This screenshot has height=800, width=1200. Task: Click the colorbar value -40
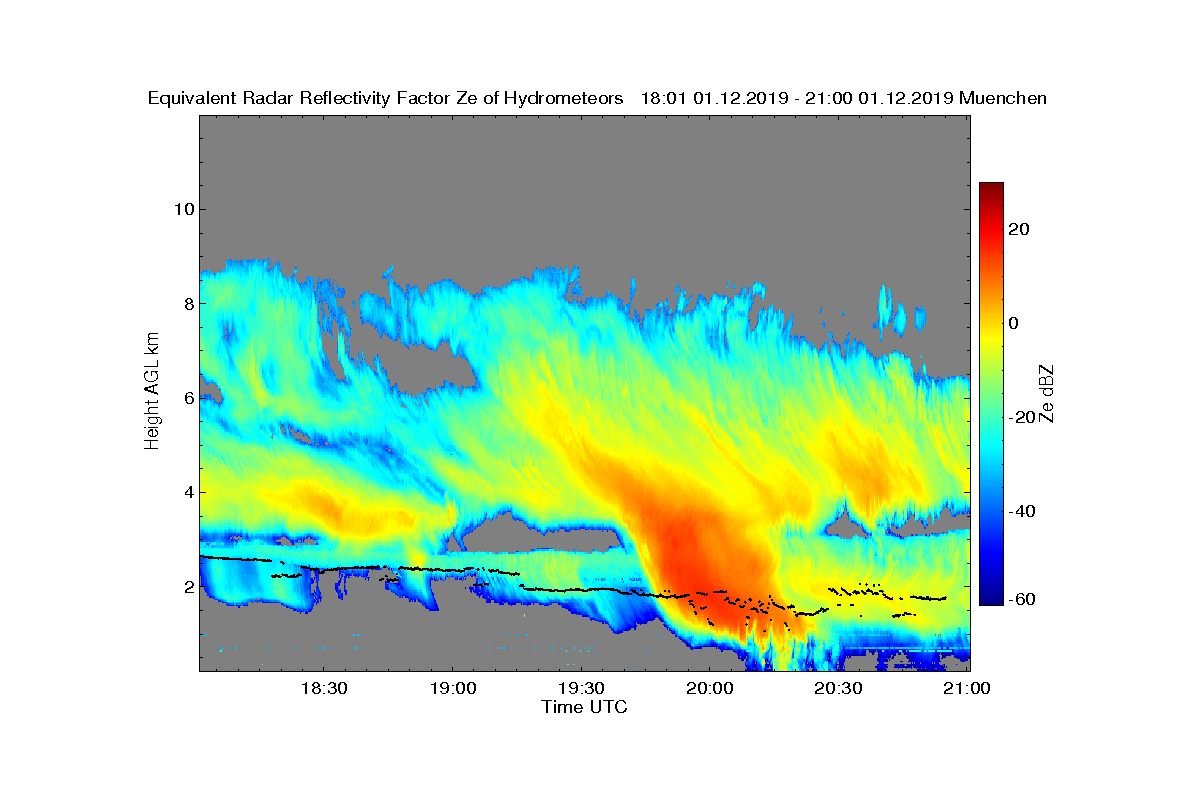click(1020, 511)
